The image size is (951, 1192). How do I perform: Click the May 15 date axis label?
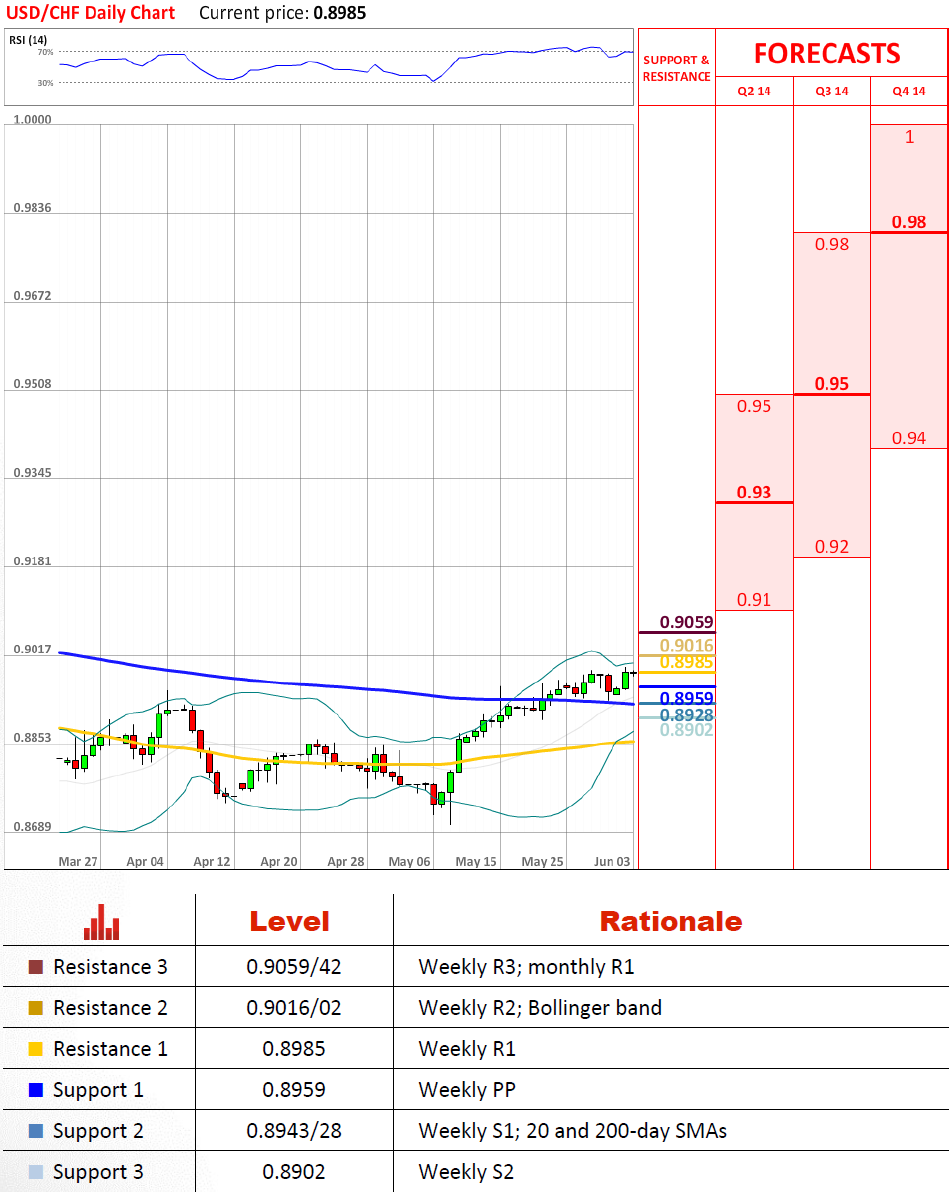[476, 861]
